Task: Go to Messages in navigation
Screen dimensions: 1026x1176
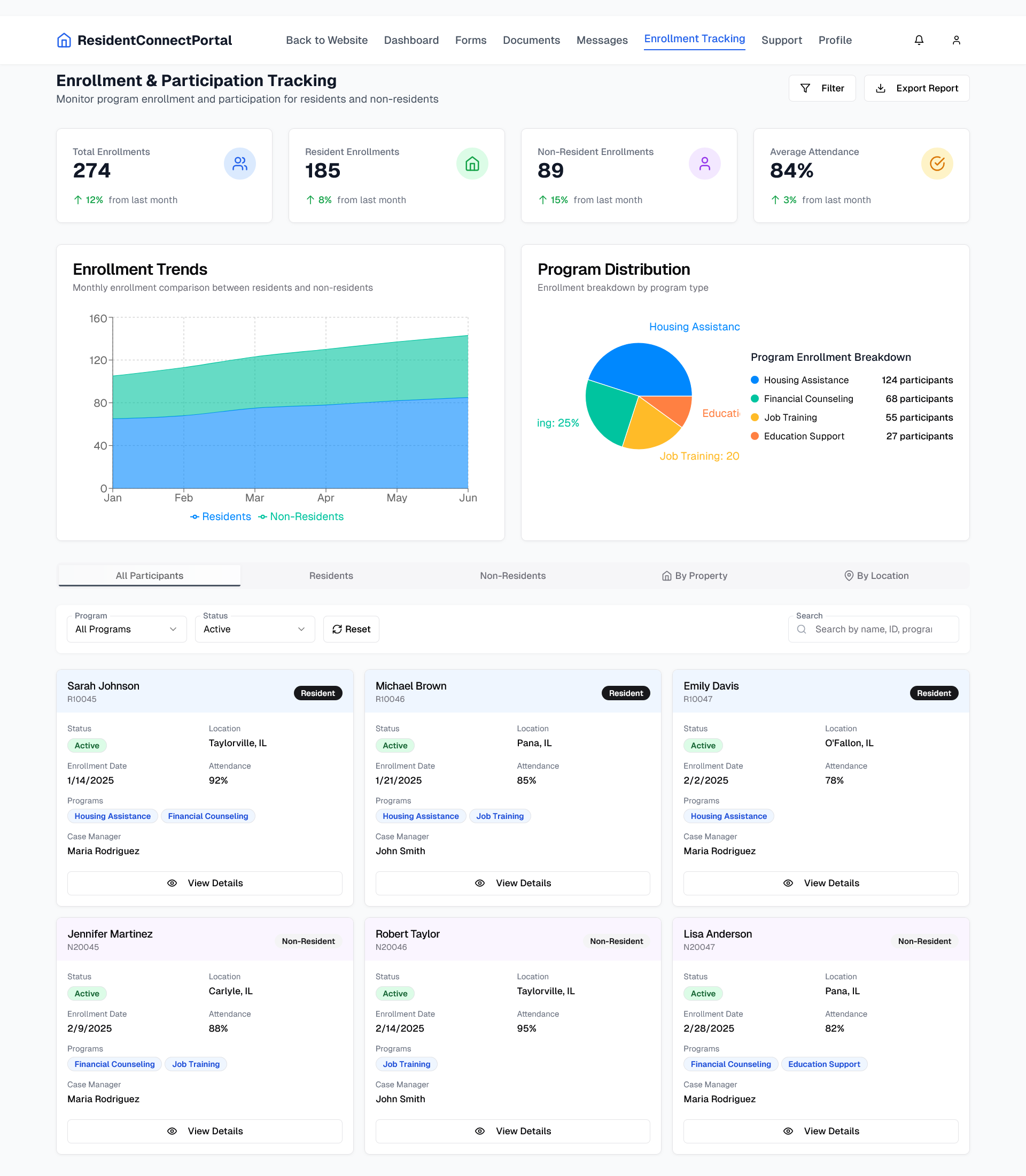Action: click(602, 40)
